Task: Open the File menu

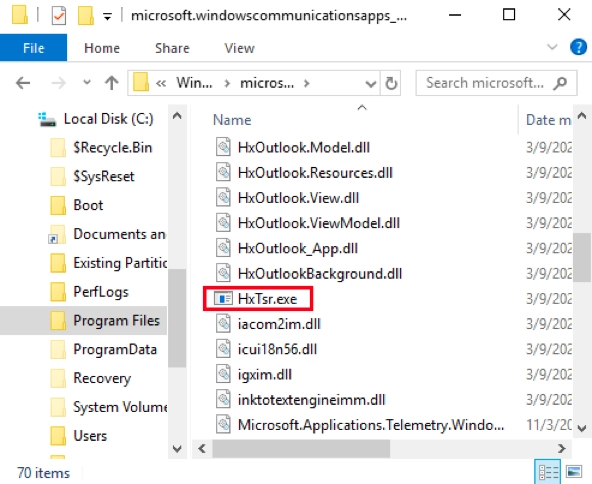Action: pos(33,48)
